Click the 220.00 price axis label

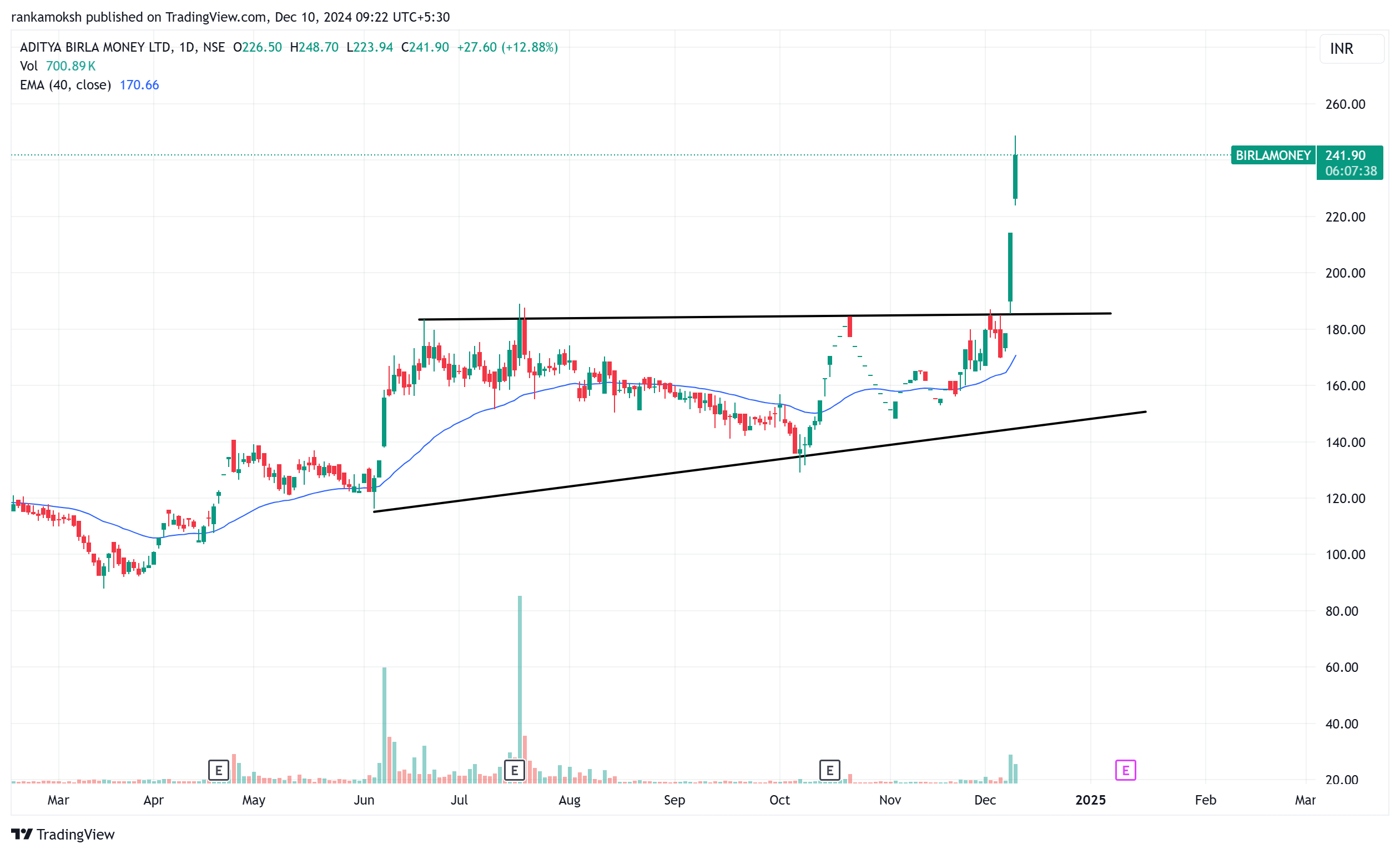click(x=1346, y=217)
